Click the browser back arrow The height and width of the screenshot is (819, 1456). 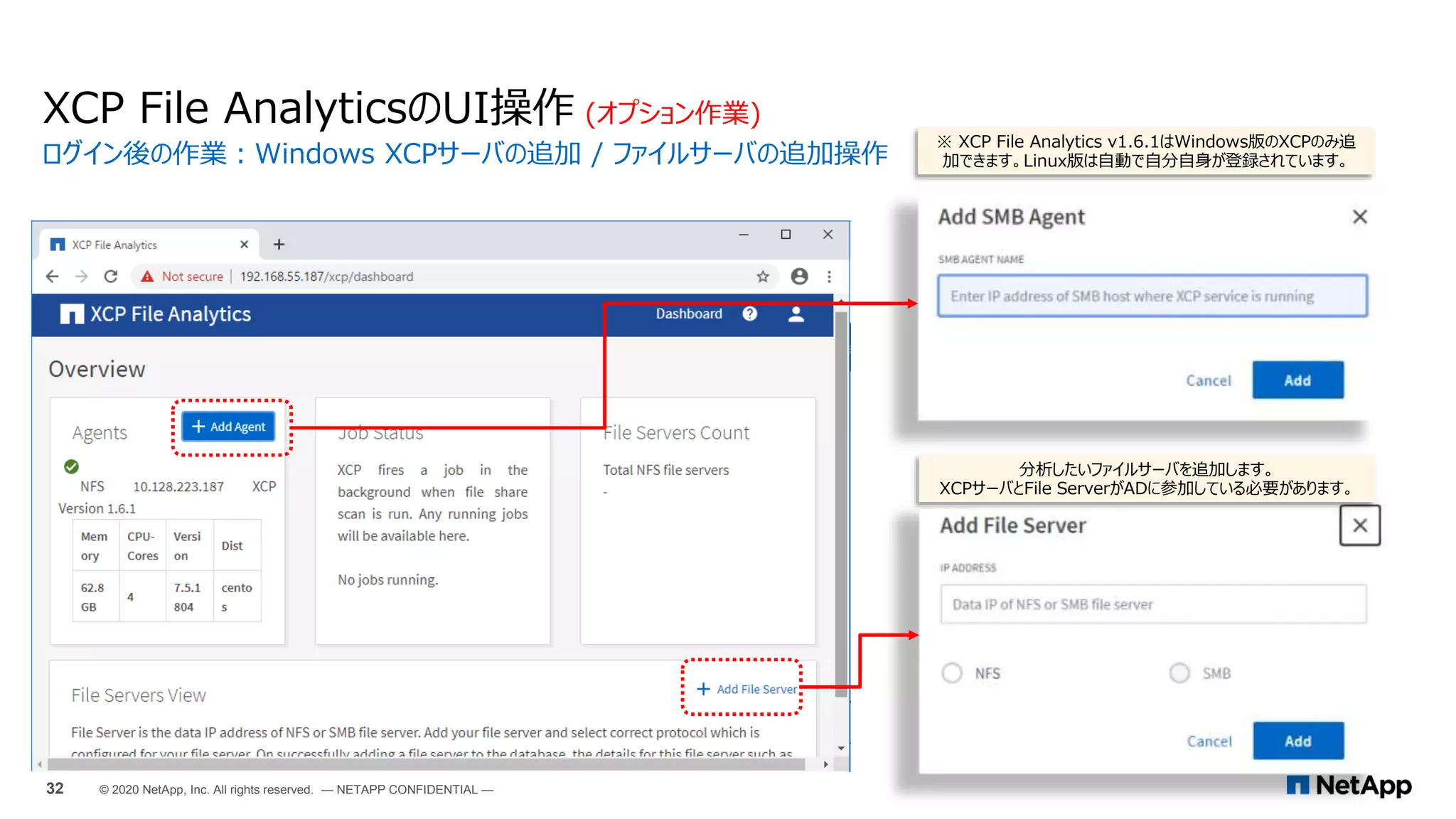click(x=53, y=277)
